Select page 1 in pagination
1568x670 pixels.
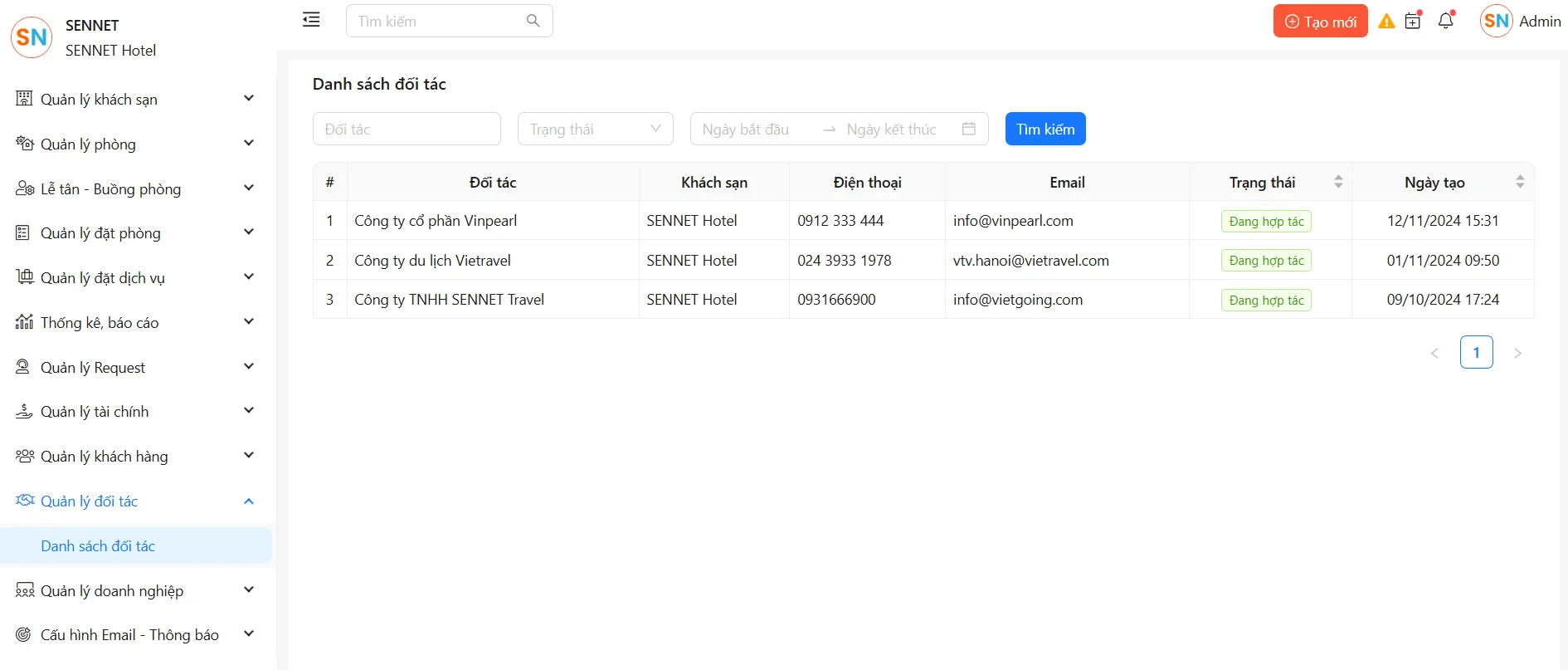coord(1476,353)
